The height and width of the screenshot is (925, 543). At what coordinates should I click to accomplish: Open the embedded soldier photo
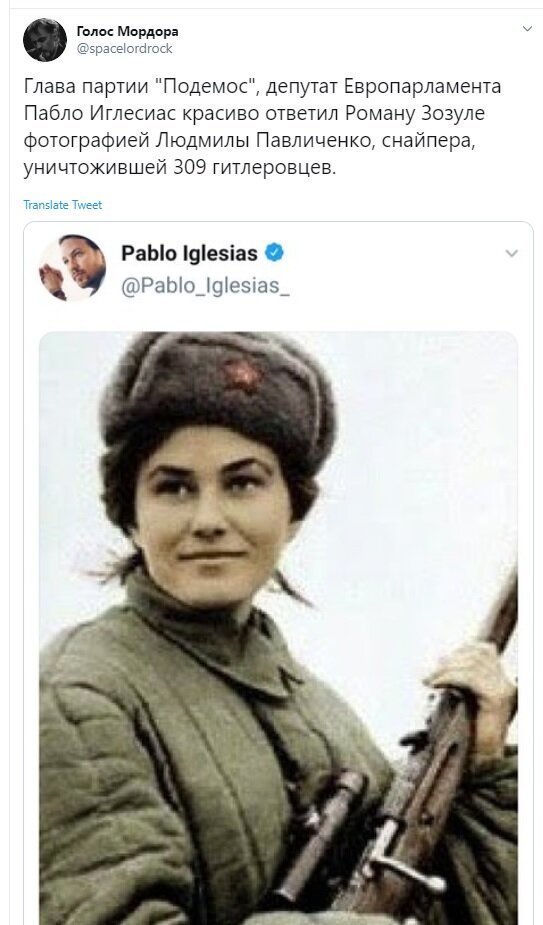(279, 628)
